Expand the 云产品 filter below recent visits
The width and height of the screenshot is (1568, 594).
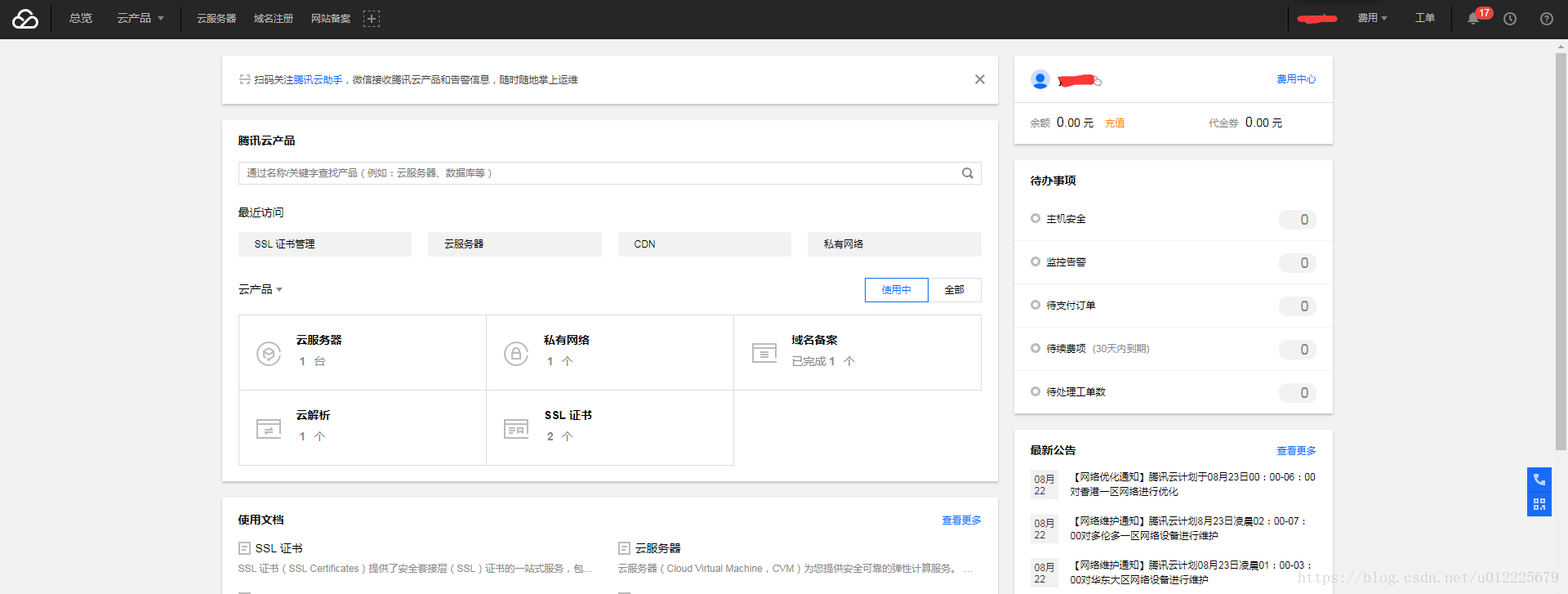[x=260, y=289]
